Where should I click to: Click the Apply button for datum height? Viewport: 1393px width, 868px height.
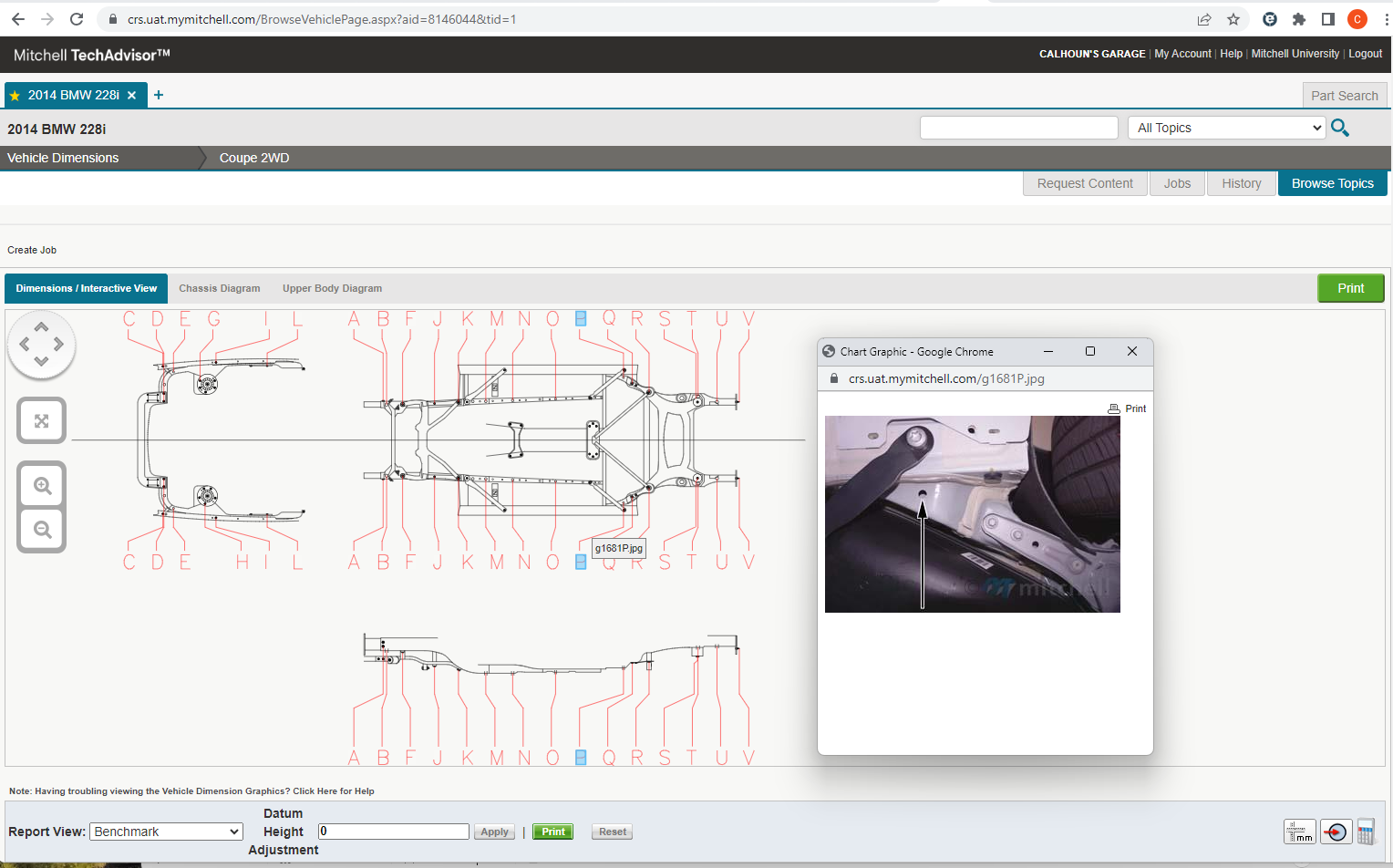point(494,832)
